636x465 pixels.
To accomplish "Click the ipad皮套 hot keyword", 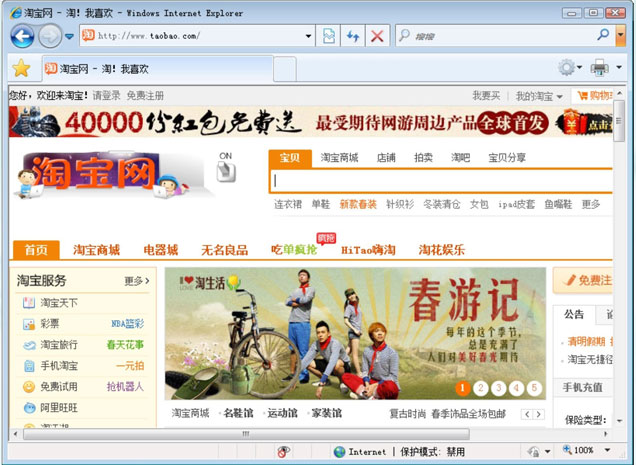I will [516, 204].
